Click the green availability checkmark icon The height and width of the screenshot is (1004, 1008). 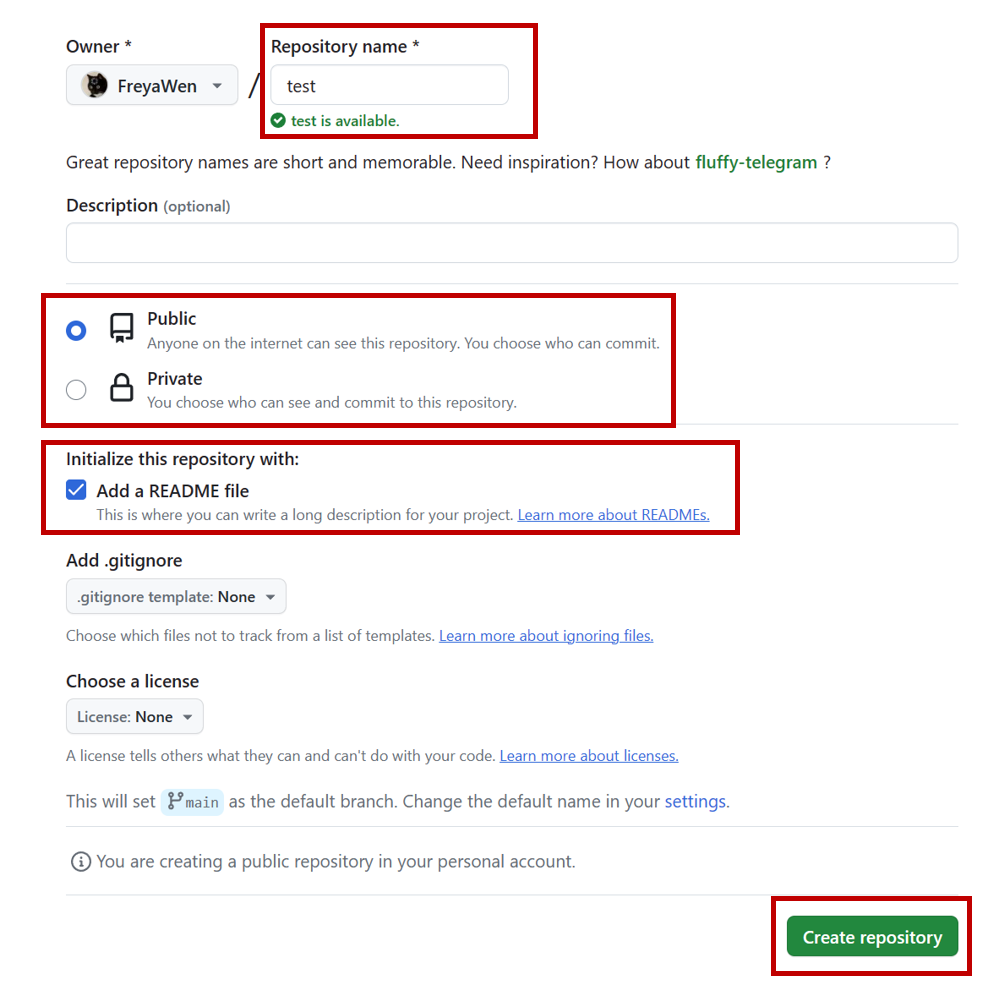coord(278,121)
